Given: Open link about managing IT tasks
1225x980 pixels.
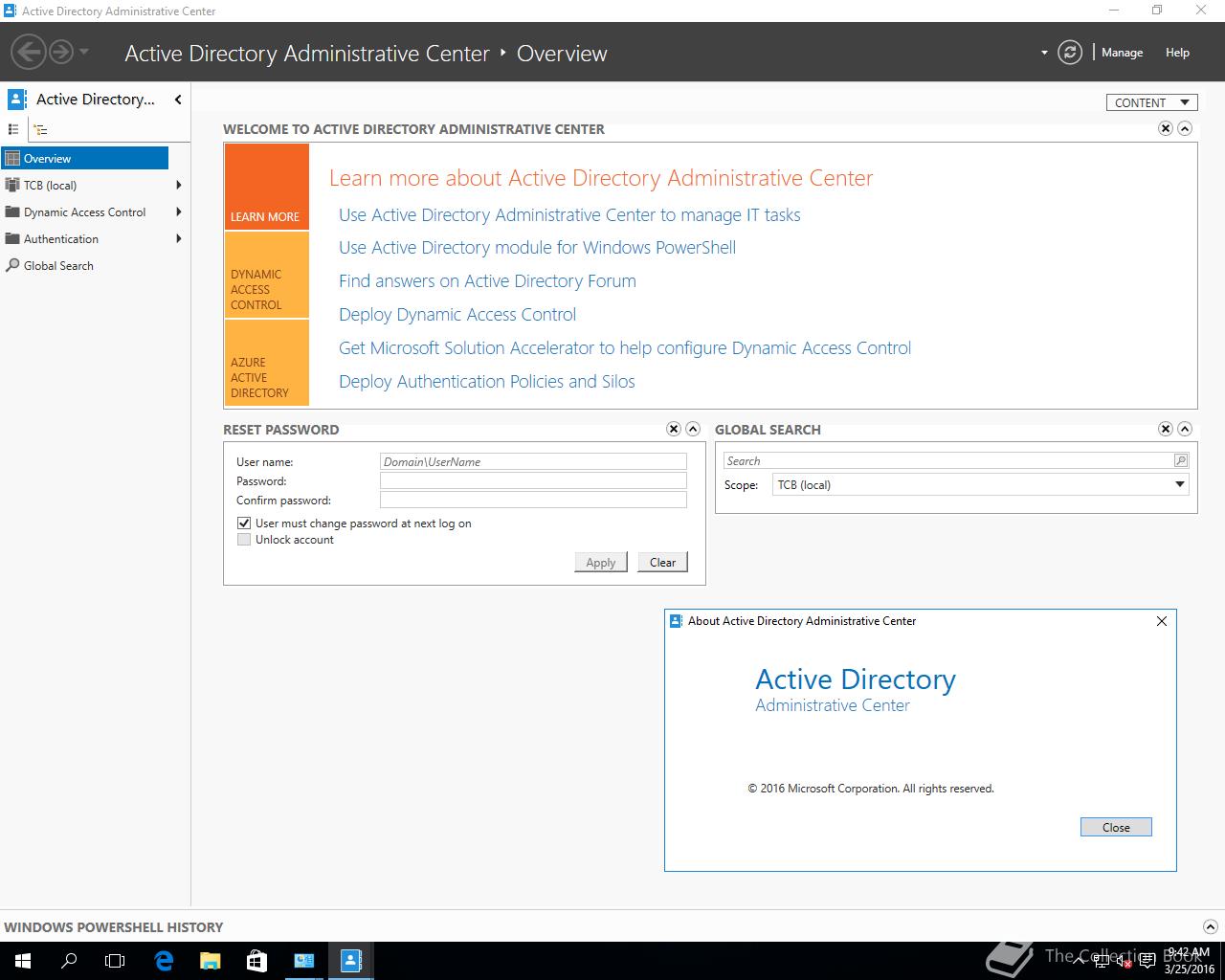Looking at the screenshot, I should click(569, 215).
